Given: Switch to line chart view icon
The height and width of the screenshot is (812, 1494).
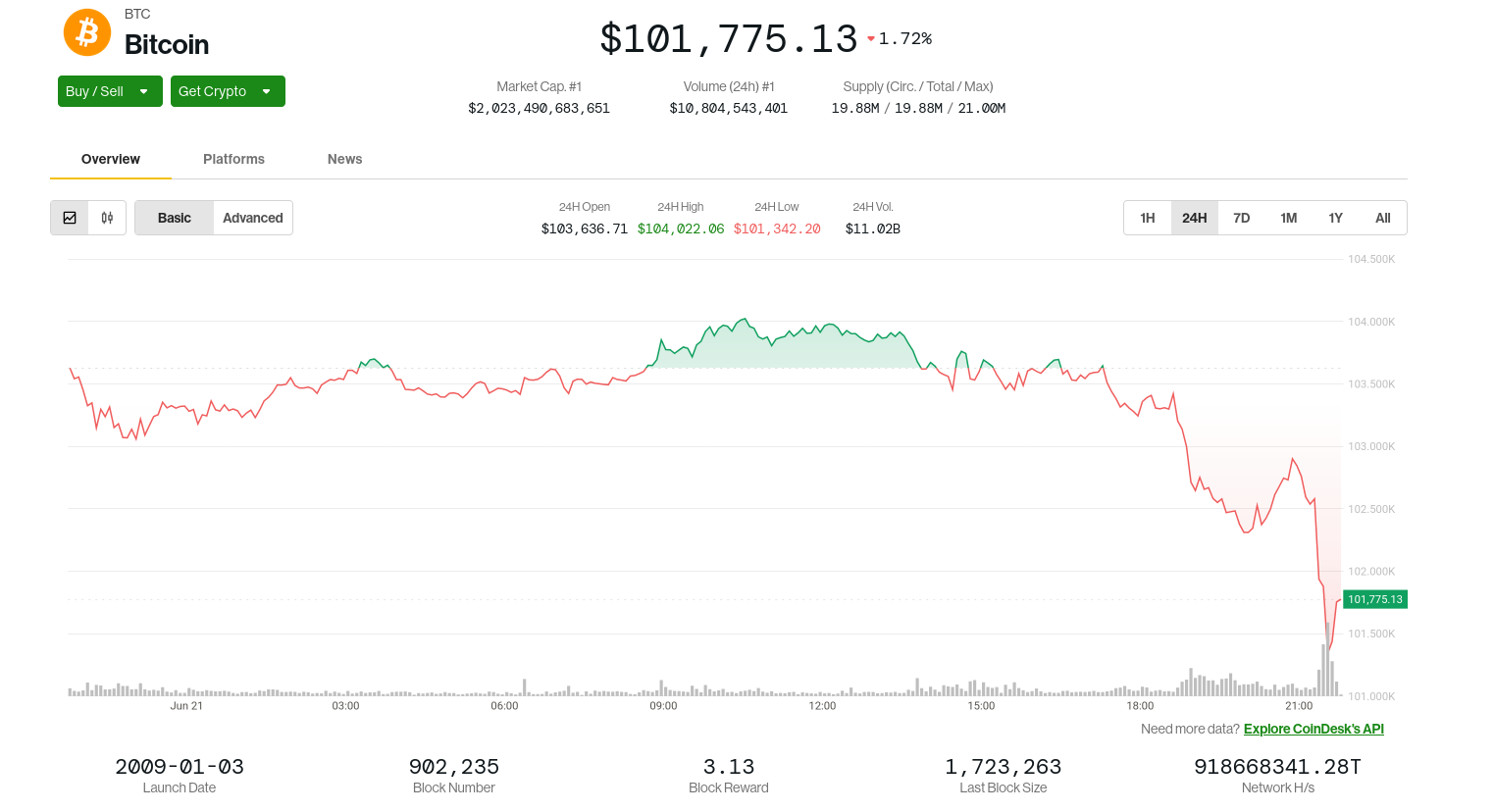Looking at the screenshot, I should [x=70, y=218].
